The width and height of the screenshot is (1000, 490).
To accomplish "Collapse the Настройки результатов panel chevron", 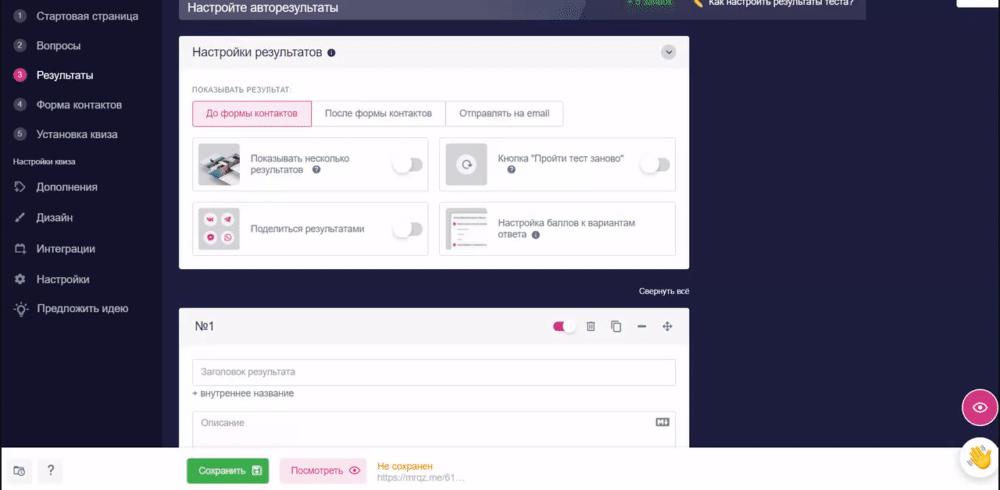I will 668,52.
